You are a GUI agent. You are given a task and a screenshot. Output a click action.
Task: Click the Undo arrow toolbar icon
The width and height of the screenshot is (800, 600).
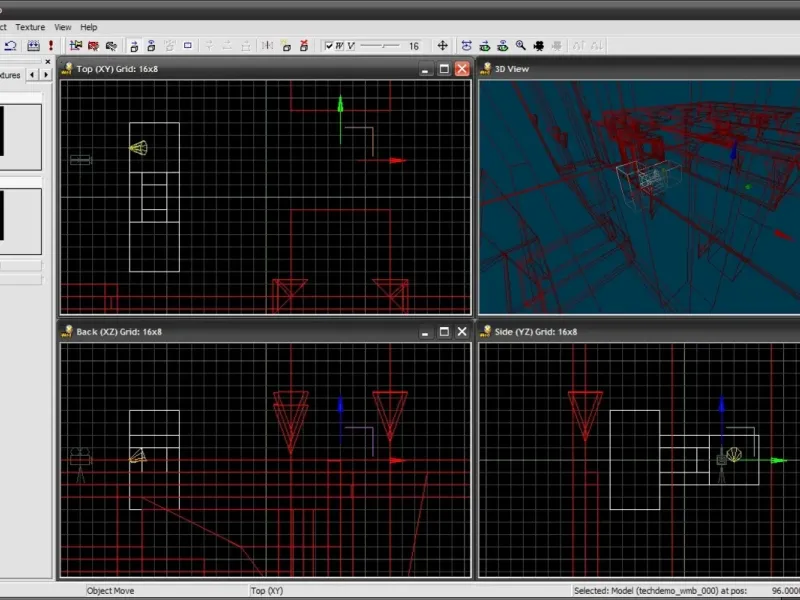click(x=10, y=46)
